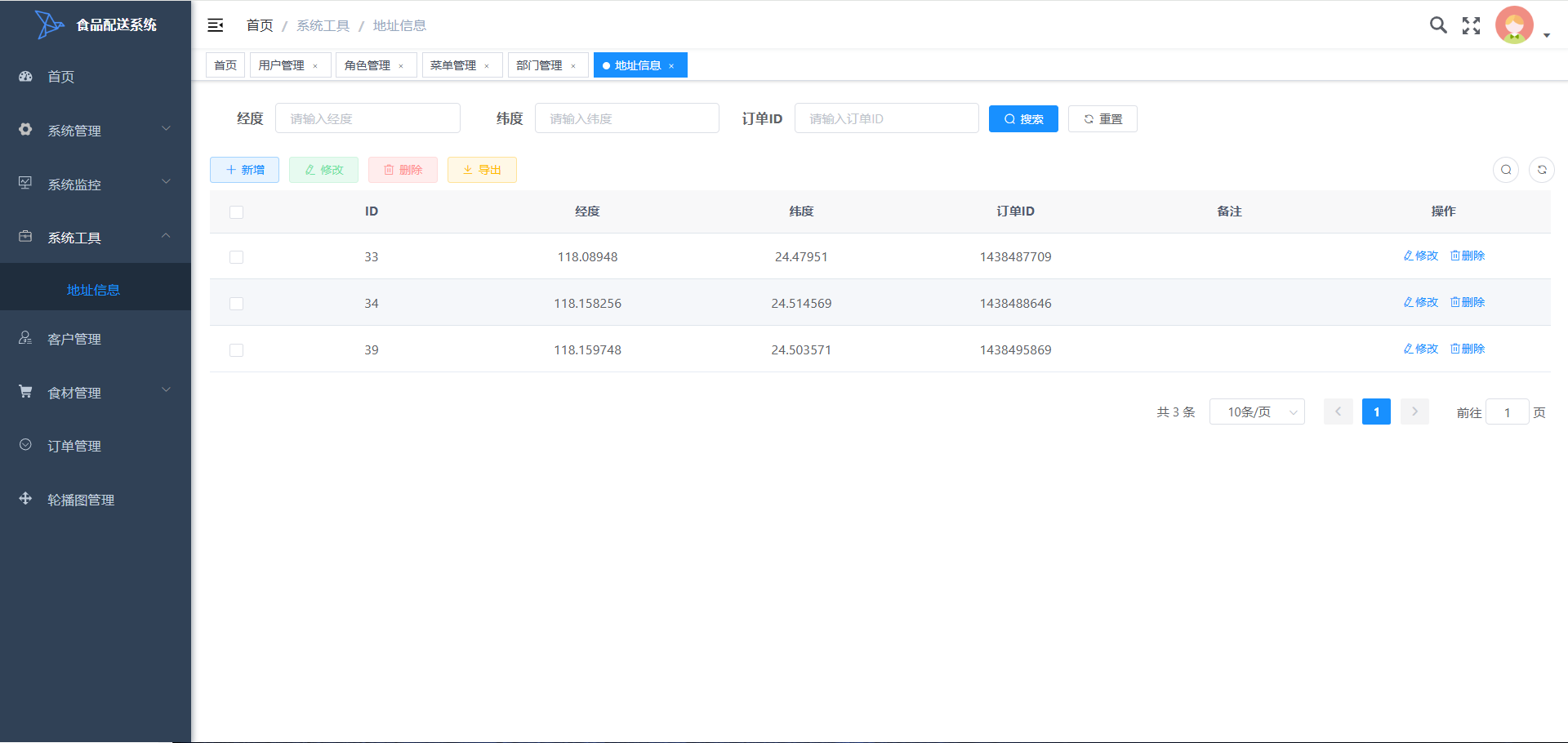The width and height of the screenshot is (1568, 743).
Task: Click 删除 for order 1438488646
Action: click(x=1468, y=302)
